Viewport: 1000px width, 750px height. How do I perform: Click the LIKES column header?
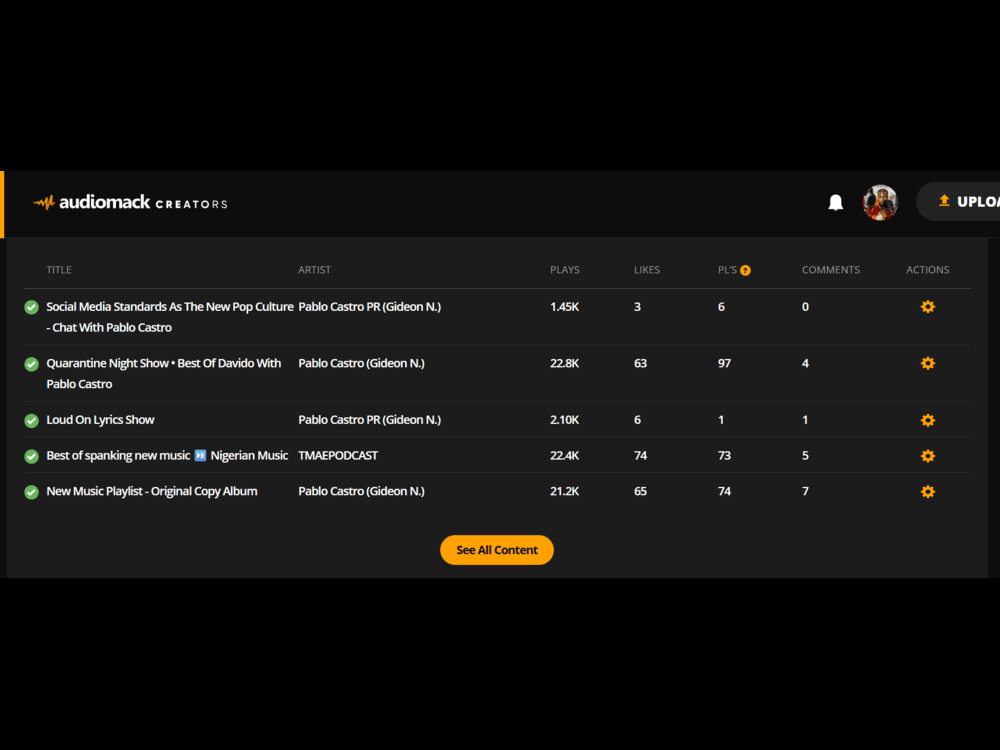point(647,270)
